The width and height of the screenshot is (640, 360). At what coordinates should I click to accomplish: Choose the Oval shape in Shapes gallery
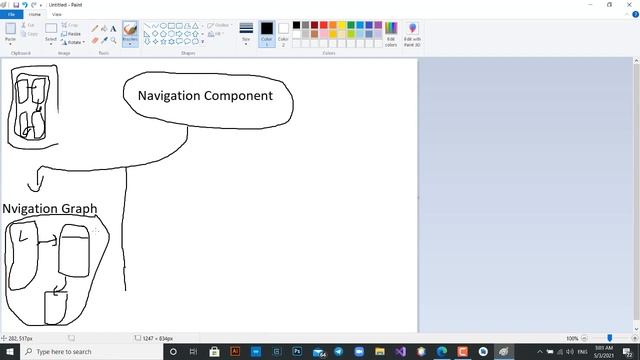pyautogui.click(x=163, y=26)
